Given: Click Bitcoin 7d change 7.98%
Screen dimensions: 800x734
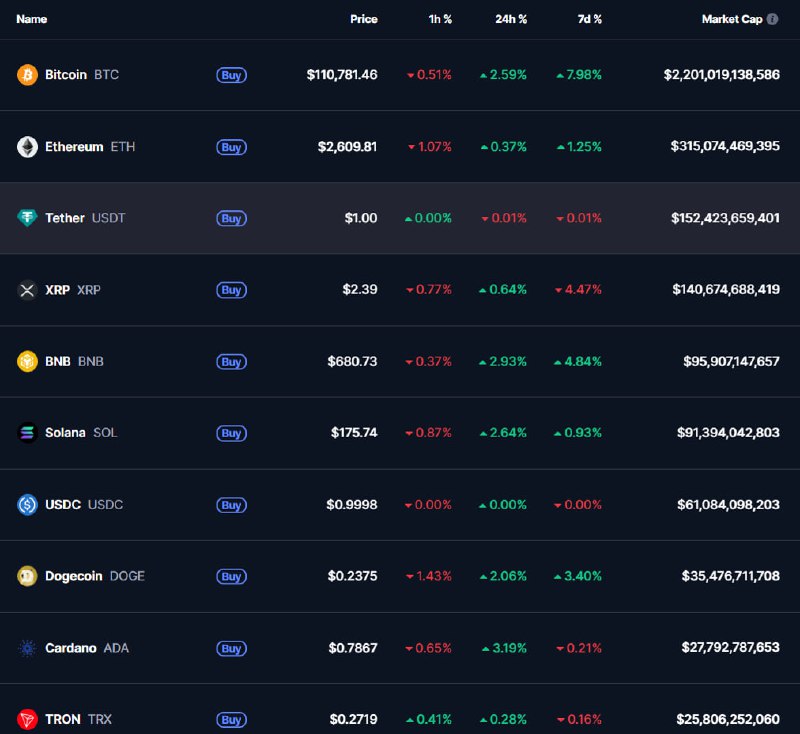Looking at the screenshot, I should pyautogui.click(x=579, y=75).
